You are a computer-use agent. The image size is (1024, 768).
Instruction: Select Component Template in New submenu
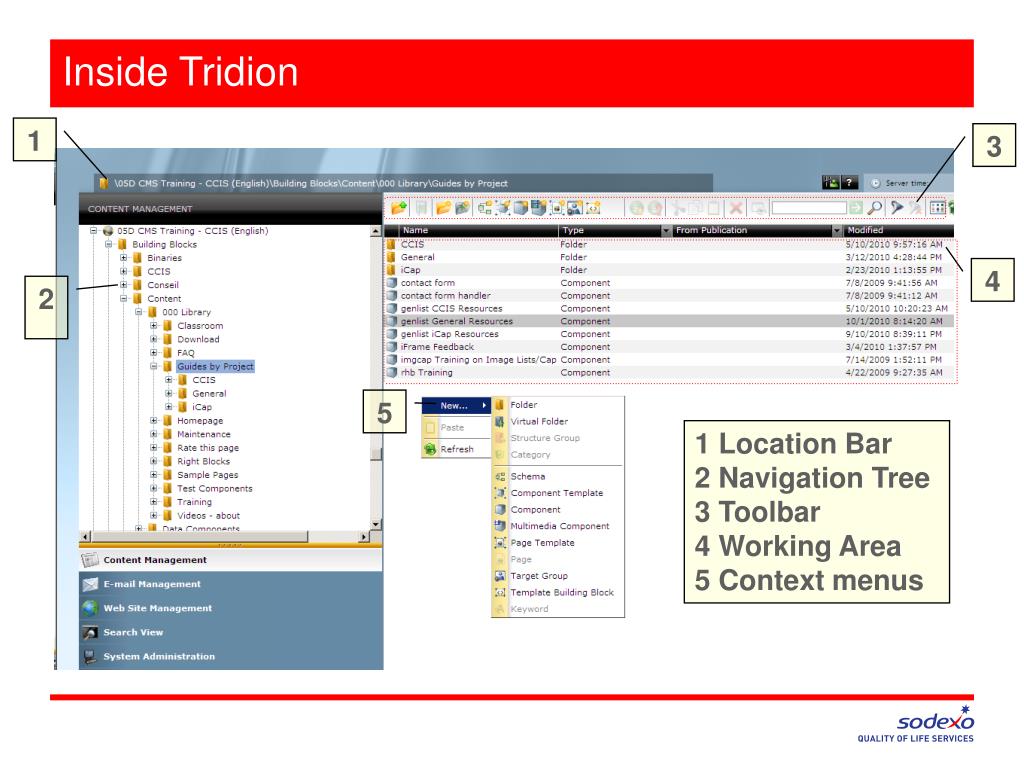556,493
